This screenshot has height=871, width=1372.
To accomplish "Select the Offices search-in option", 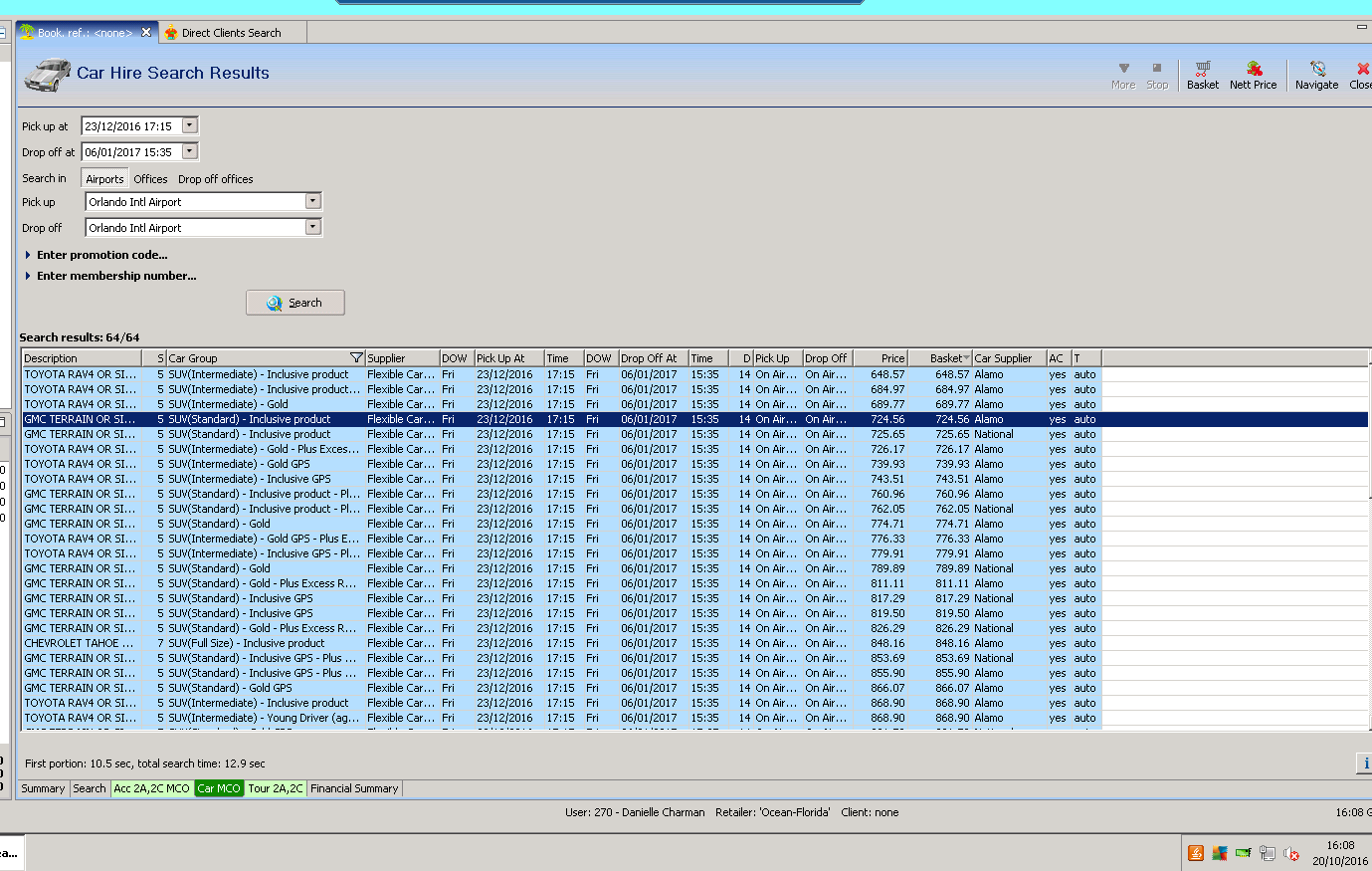I will point(150,179).
